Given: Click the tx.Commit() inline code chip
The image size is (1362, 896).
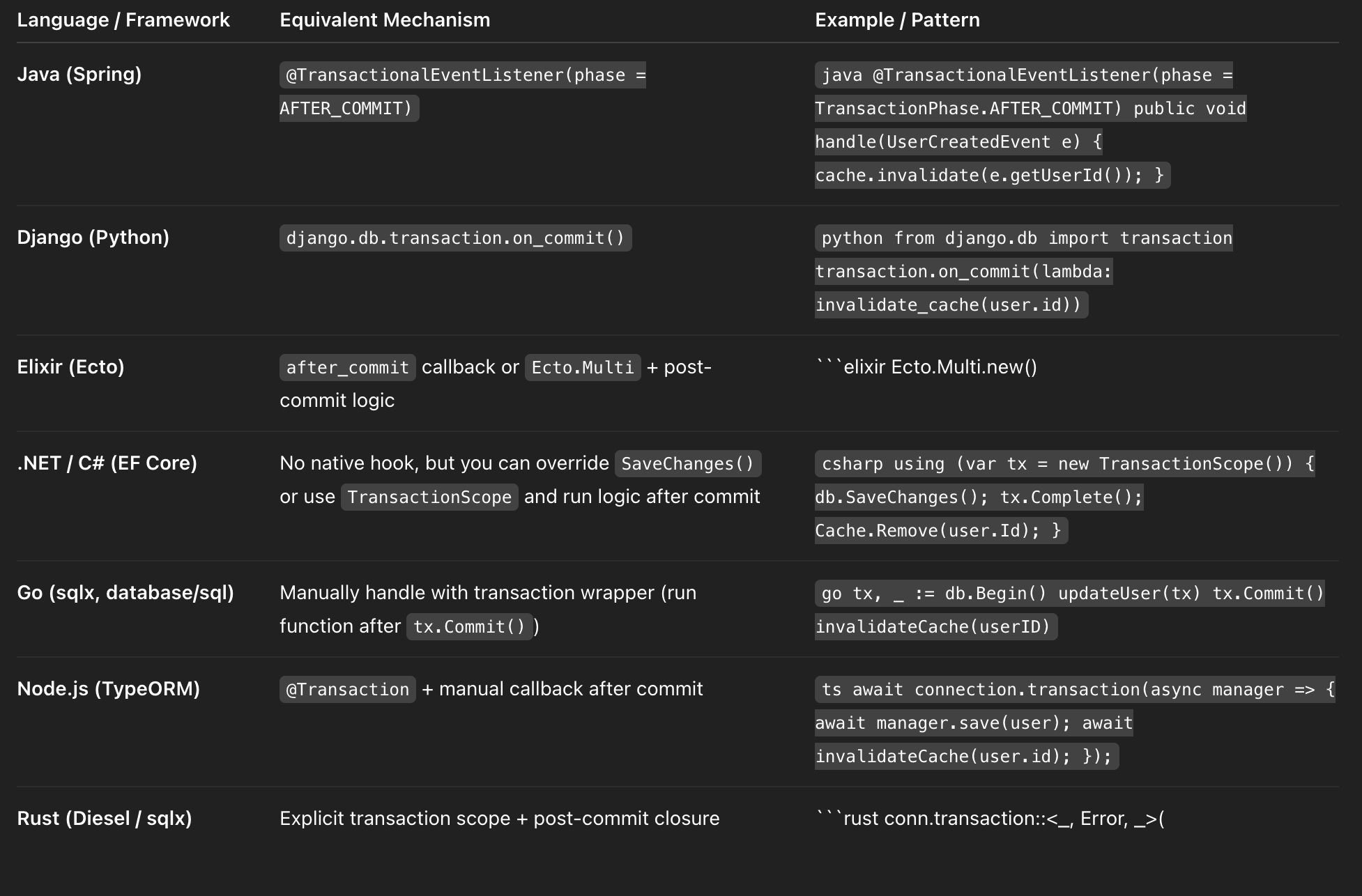Looking at the screenshot, I should 469,627.
